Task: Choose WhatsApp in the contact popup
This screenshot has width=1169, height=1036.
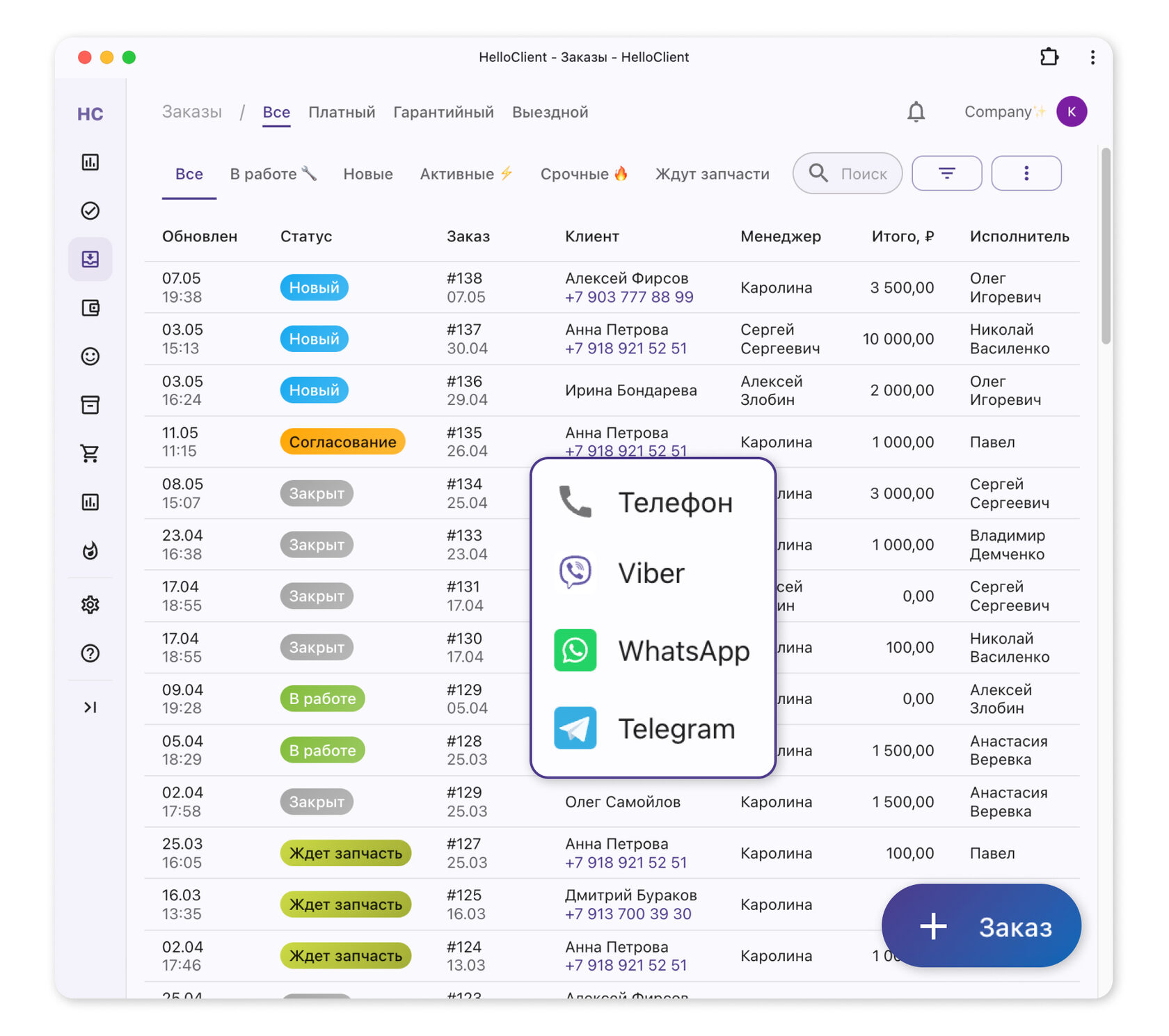Action: 653,651
